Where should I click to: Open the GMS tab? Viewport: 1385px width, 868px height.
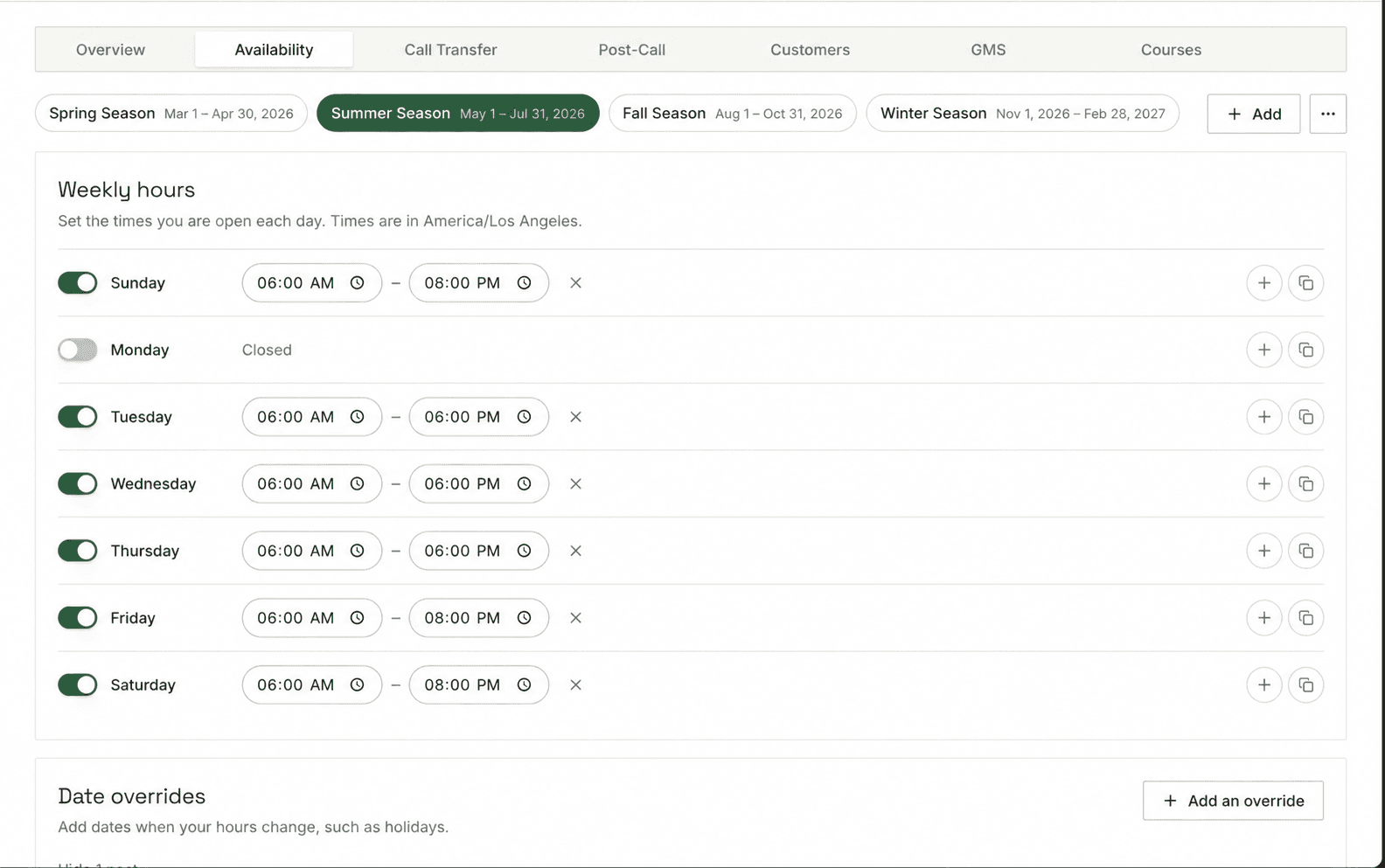click(988, 50)
